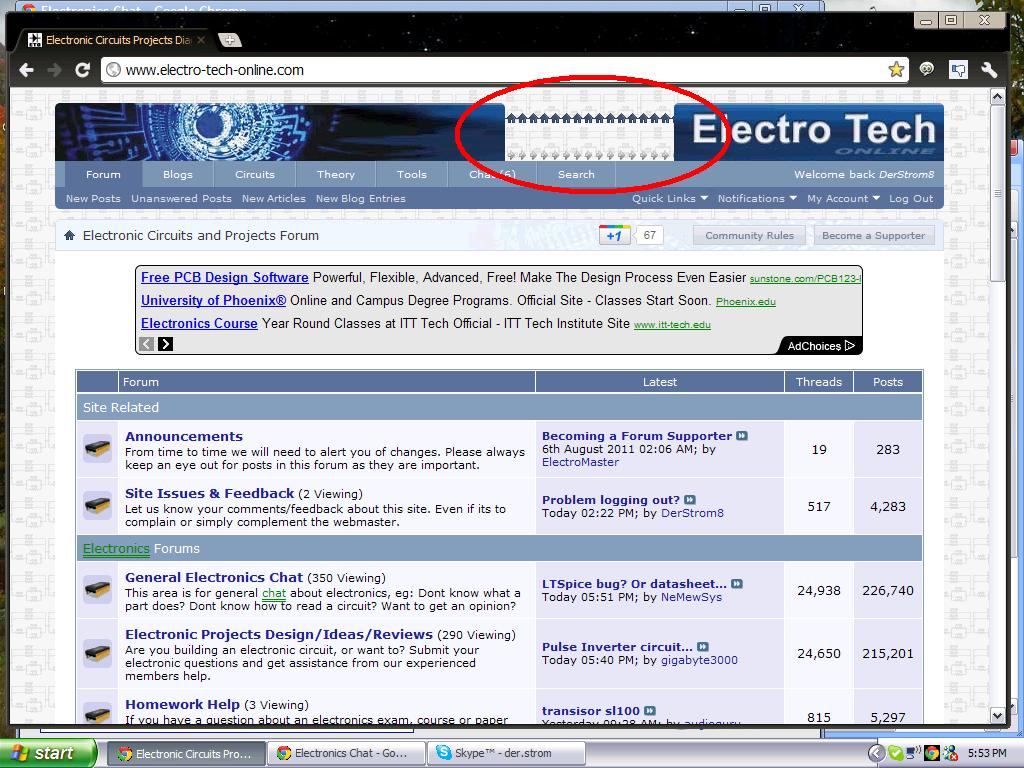View gigabyte3000's profile

tap(699, 660)
